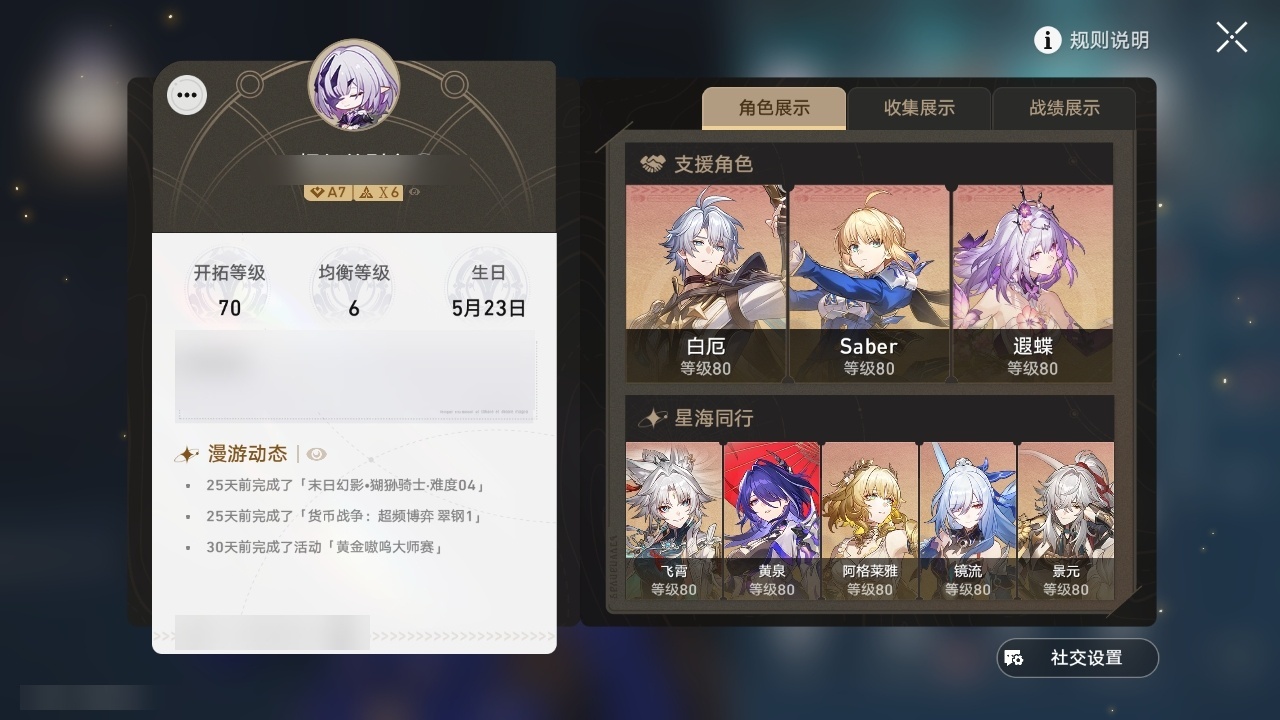The height and width of the screenshot is (720, 1280).
Task: Toggle visibility eye next to 漫游动态
Action: pyautogui.click(x=316, y=454)
